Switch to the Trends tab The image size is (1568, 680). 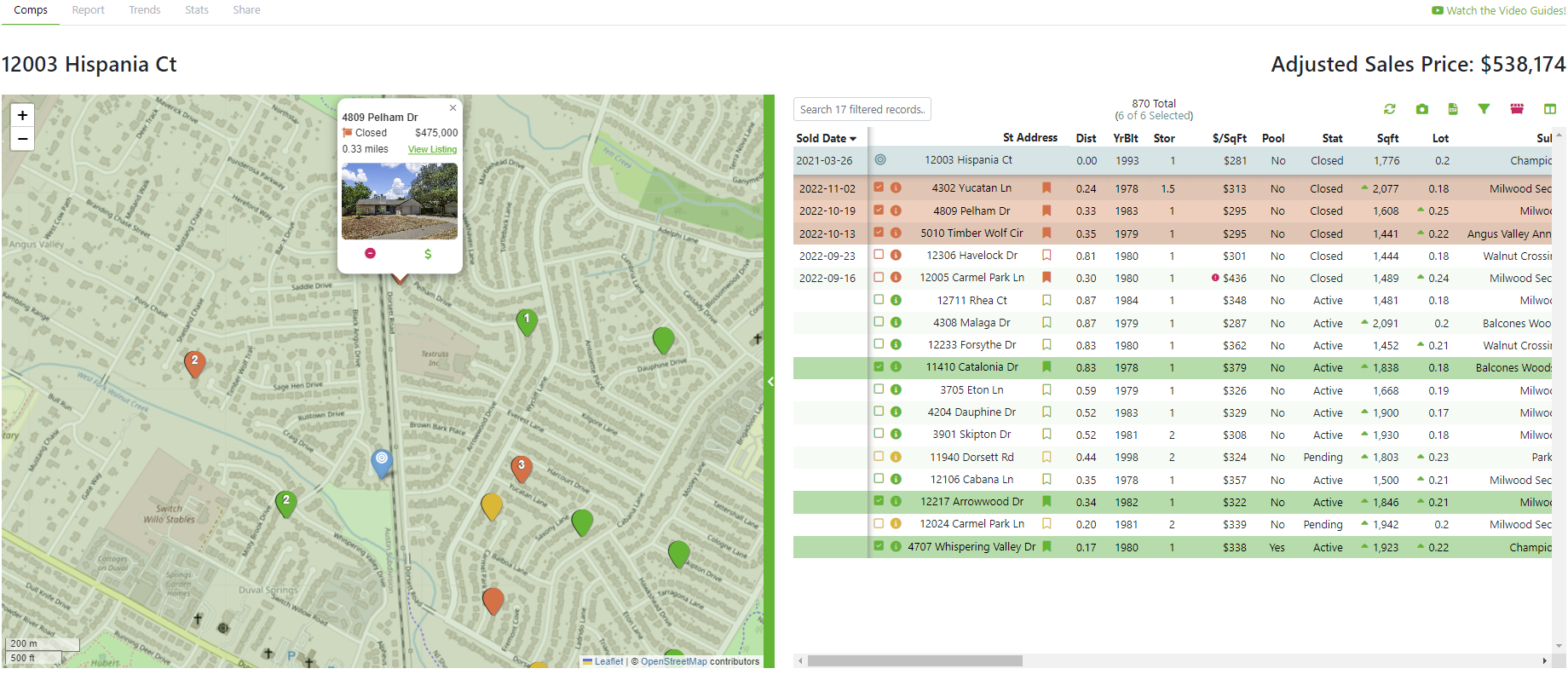tap(144, 10)
